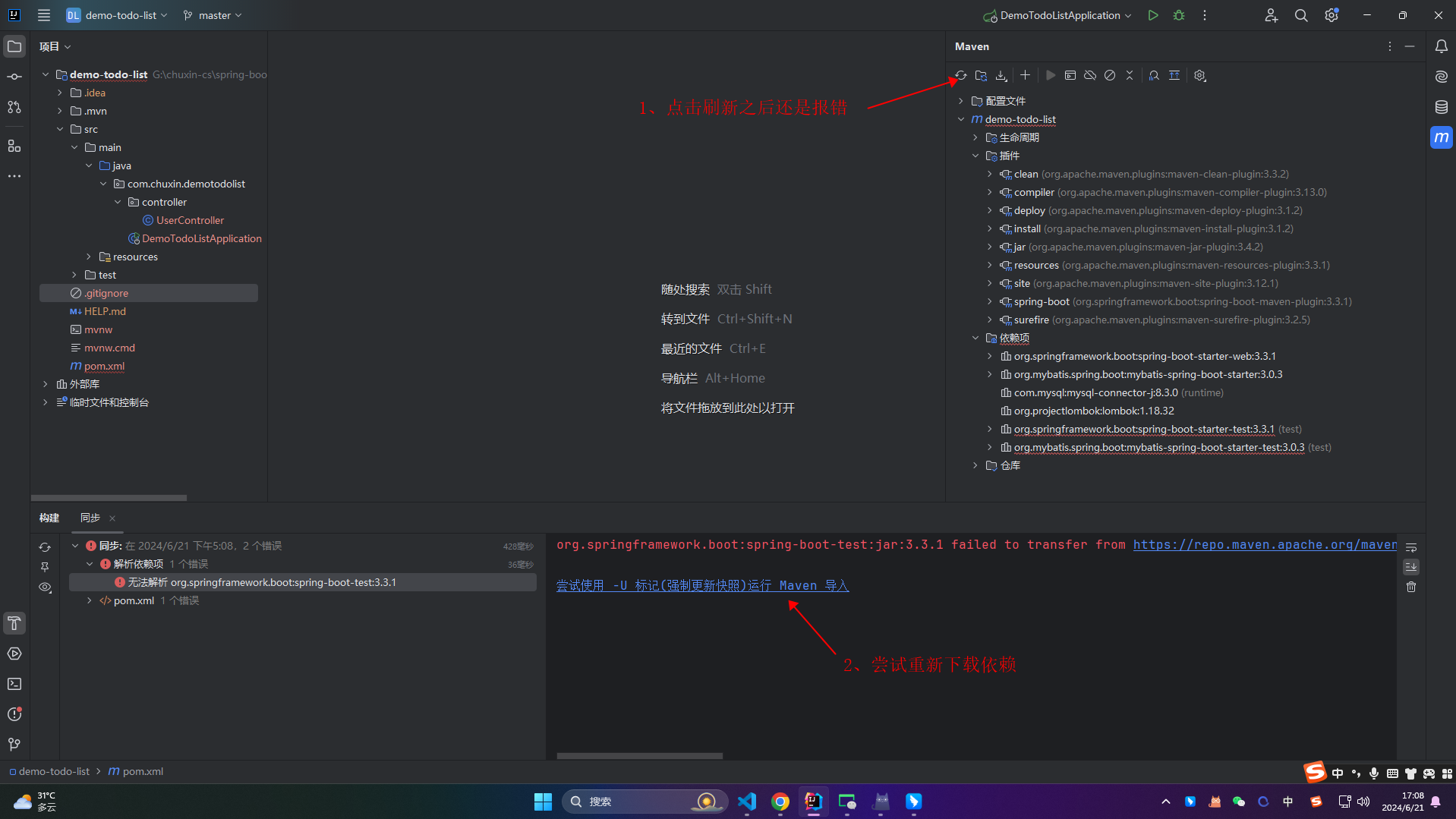Click 尝试使用 -U 标记 Maven 导入 link
This screenshot has width=1456, height=819.
point(702,585)
